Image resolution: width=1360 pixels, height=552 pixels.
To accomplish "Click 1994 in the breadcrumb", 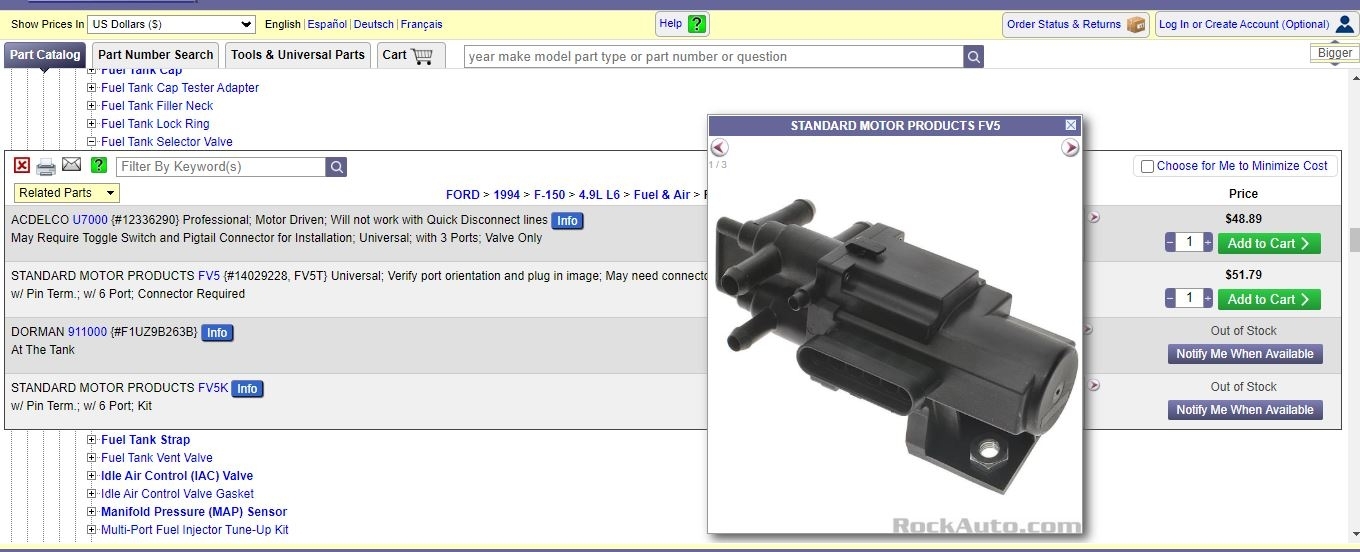I will [507, 195].
